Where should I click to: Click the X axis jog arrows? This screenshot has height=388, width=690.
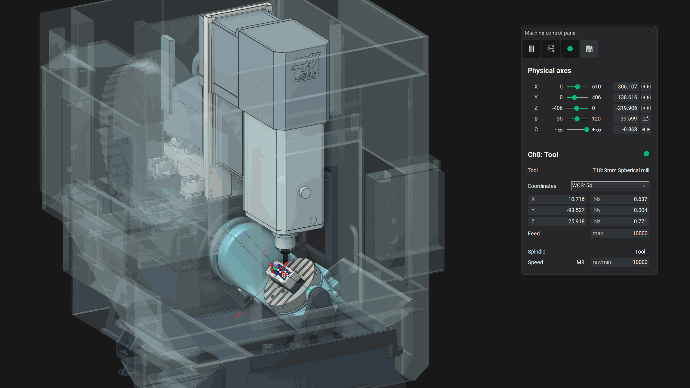point(646,87)
